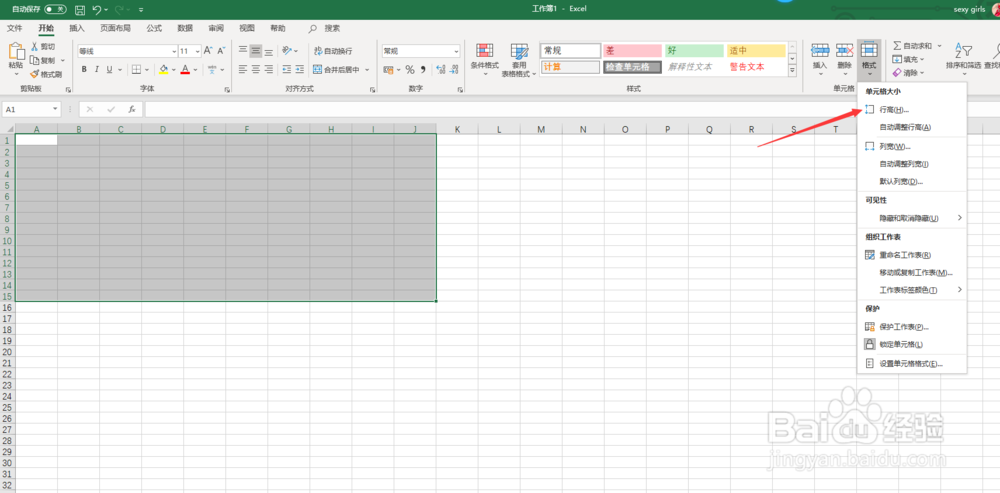Viewport: 1000px width, 493px height.
Task: Click the align text left icon
Action: coord(243,70)
